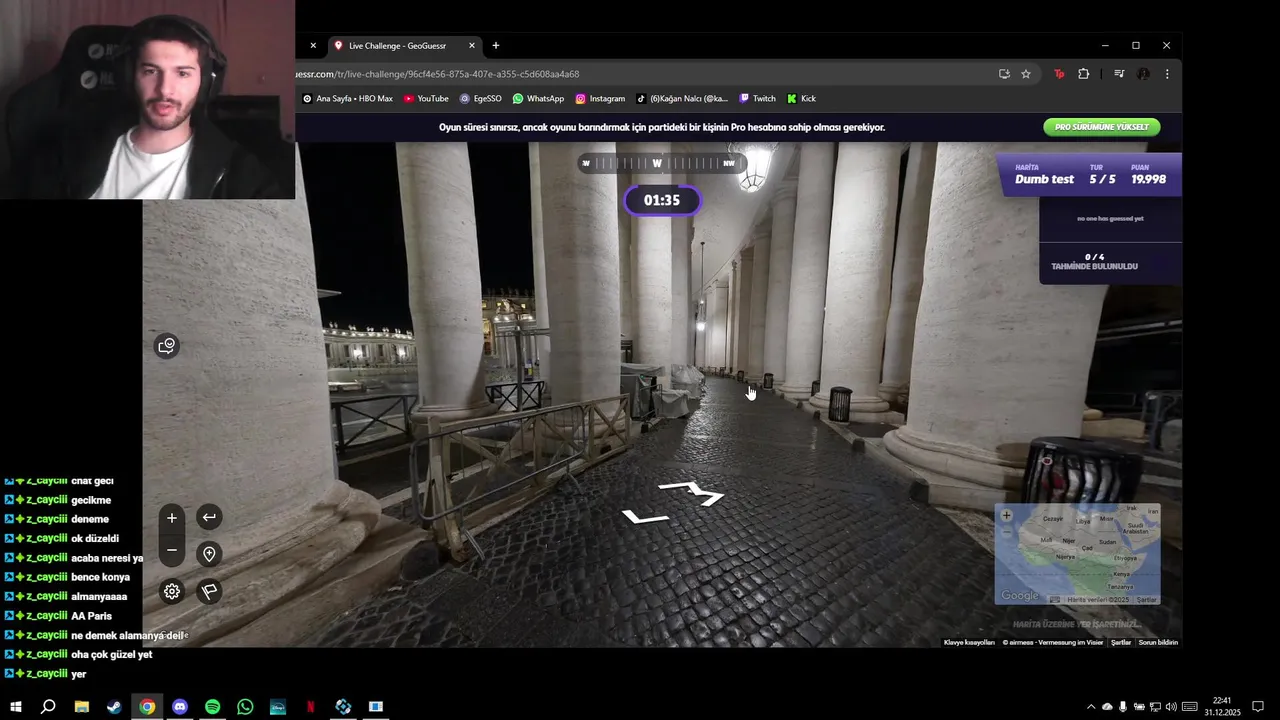Click the checkpoint location pin button
This screenshot has height=720, width=1280.
coord(209,554)
